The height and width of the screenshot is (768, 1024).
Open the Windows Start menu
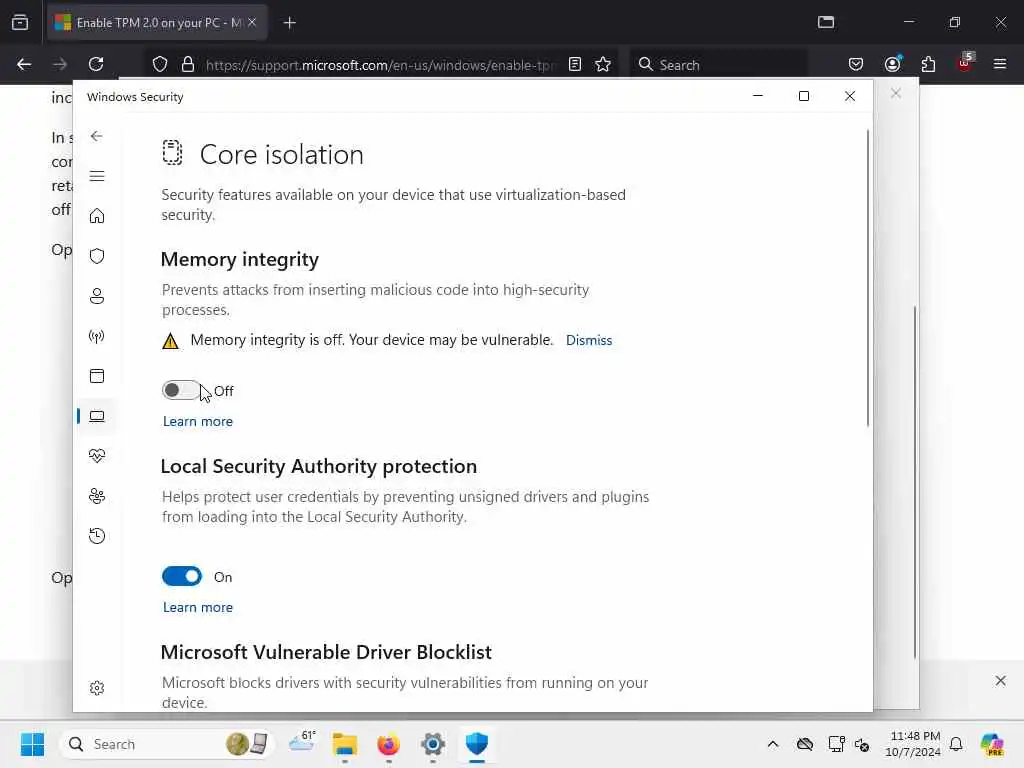(x=32, y=744)
